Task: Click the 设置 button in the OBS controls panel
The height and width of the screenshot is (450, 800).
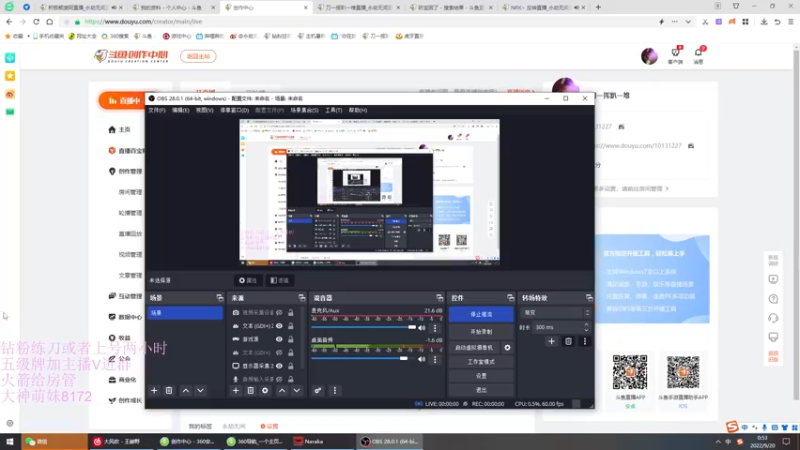Action: pyautogui.click(x=481, y=376)
